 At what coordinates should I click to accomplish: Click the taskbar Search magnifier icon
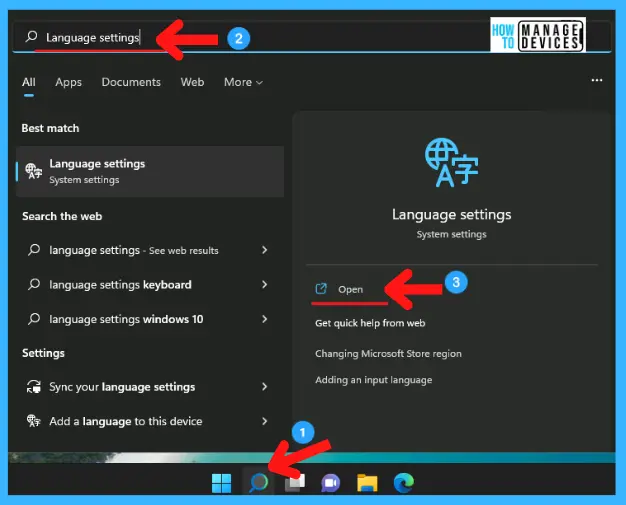[x=259, y=483]
